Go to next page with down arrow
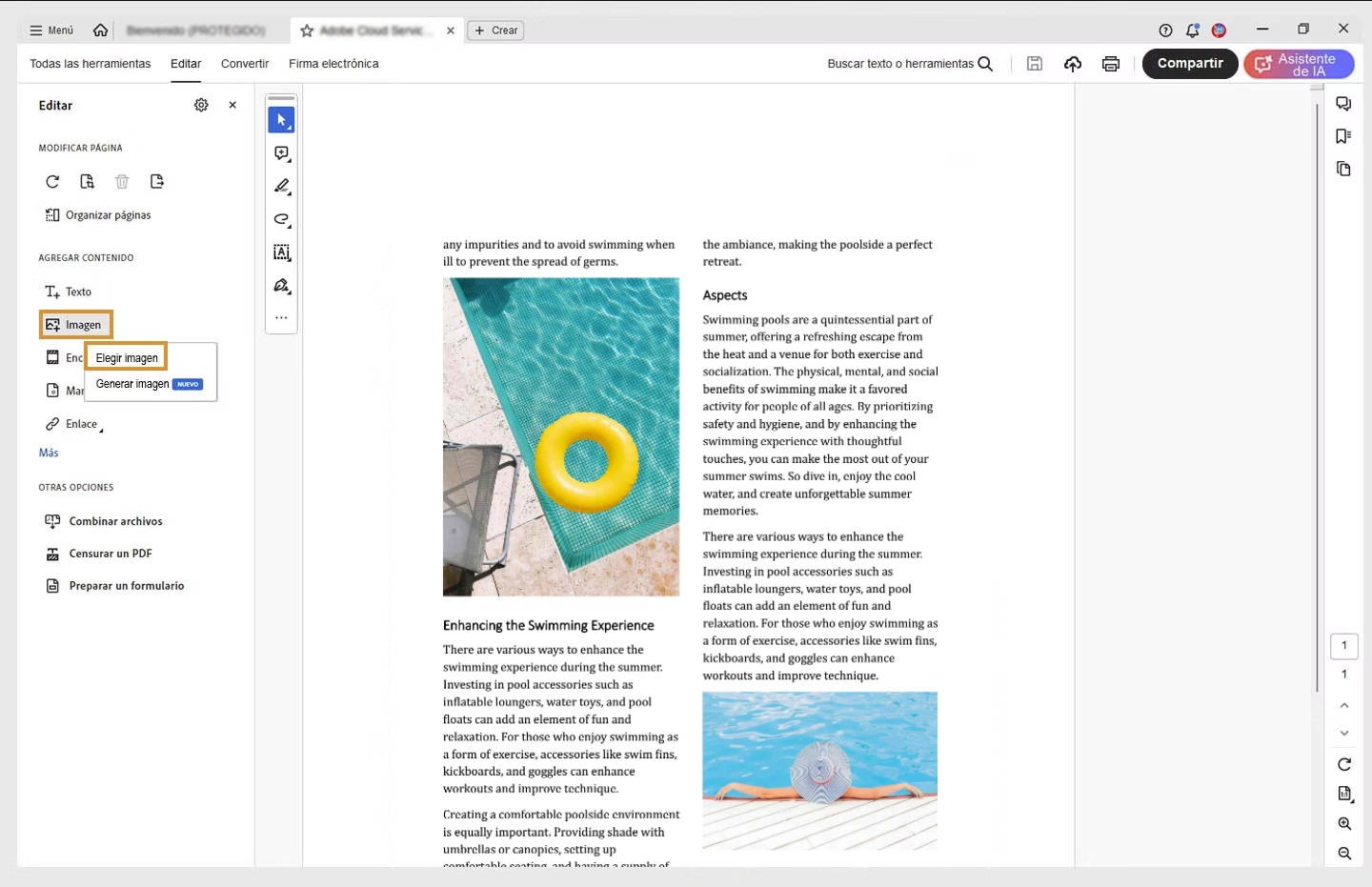Screen dimensions: 1372x887 click(x=1344, y=734)
